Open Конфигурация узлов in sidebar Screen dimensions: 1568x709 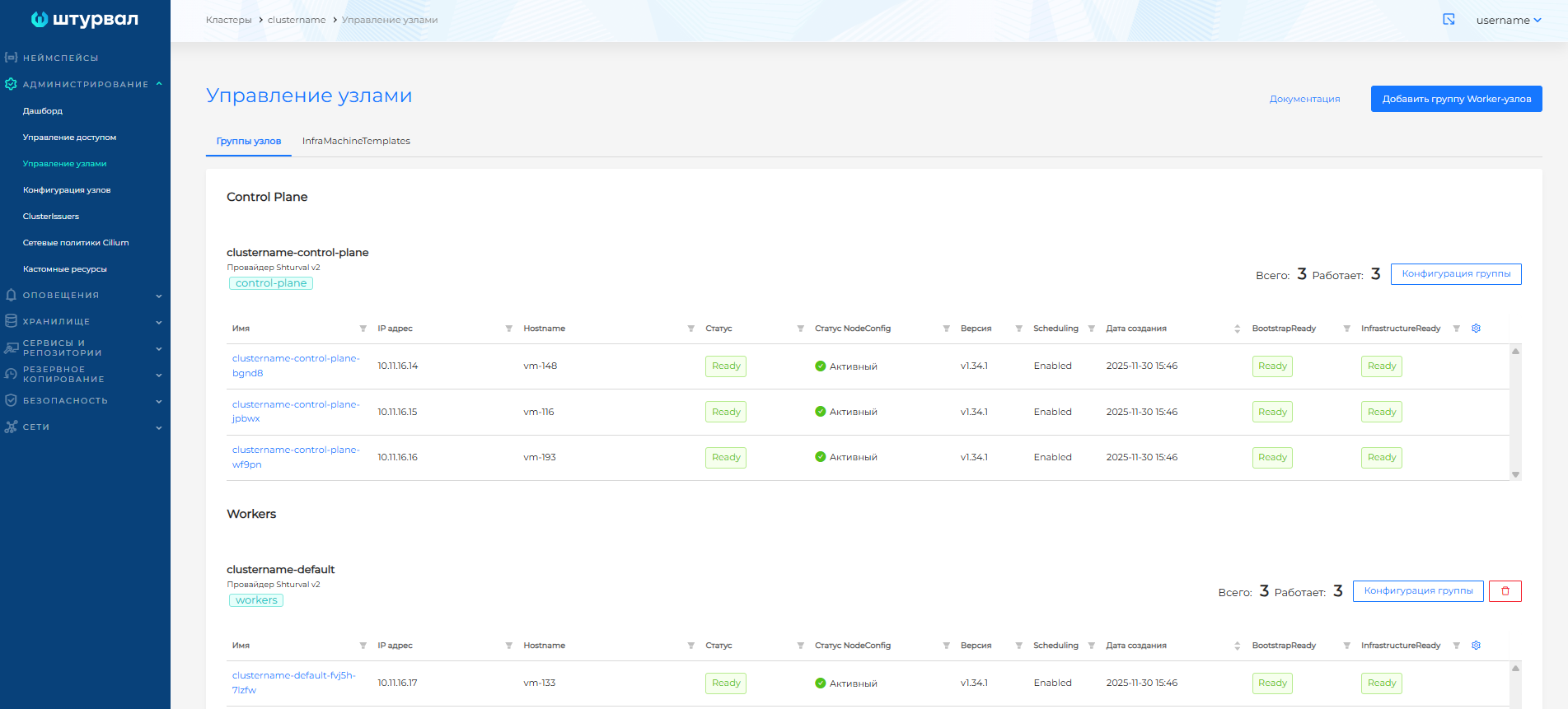click(x=67, y=190)
